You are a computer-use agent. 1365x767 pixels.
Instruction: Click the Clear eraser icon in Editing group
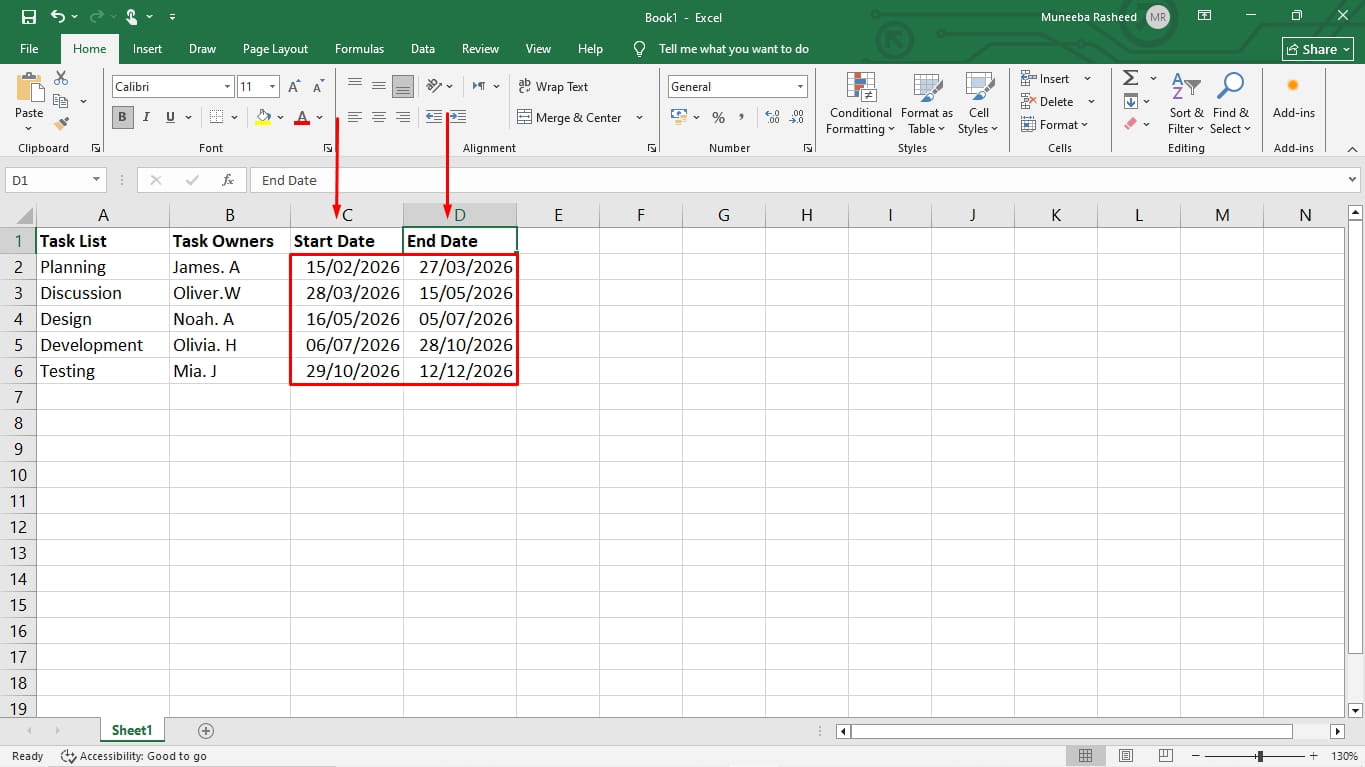click(1130, 124)
